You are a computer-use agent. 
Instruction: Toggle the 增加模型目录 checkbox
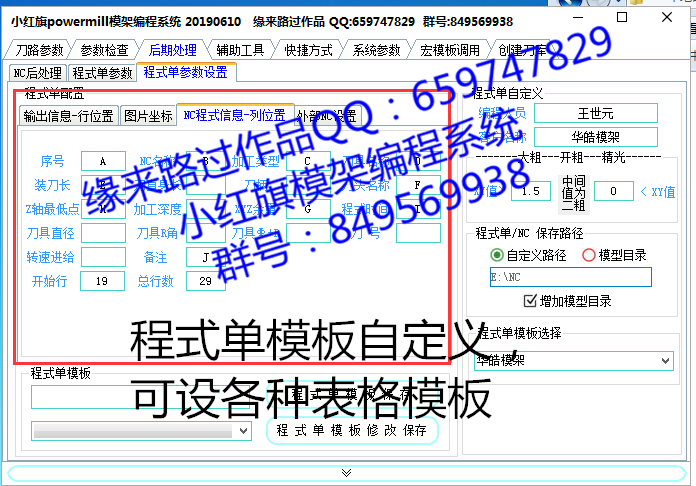coord(530,301)
